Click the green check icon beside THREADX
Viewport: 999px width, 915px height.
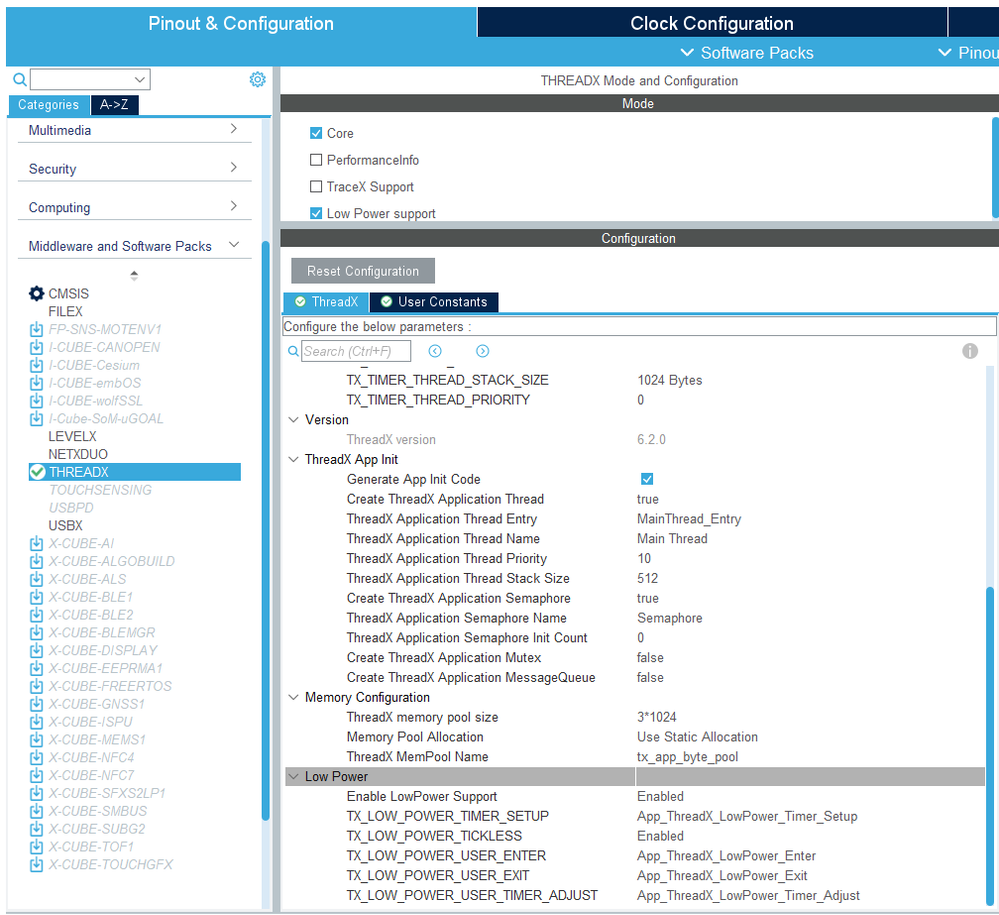click(38, 472)
